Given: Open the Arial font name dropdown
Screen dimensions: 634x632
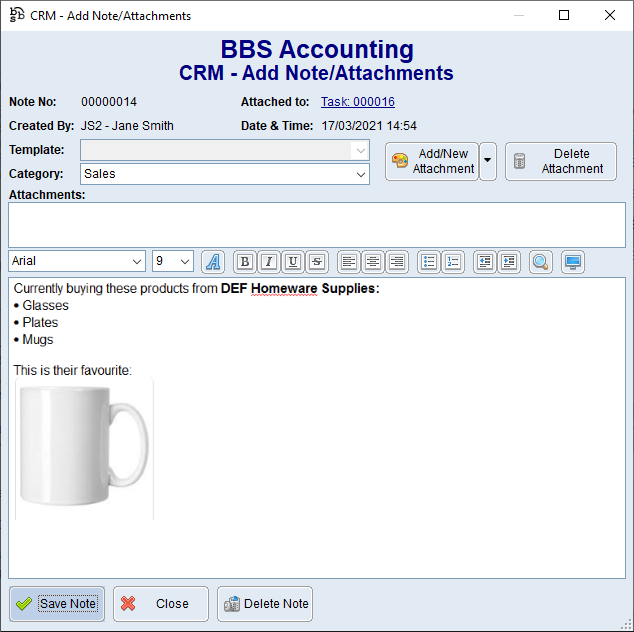Looking at the screenshot, I should (136, 261).
